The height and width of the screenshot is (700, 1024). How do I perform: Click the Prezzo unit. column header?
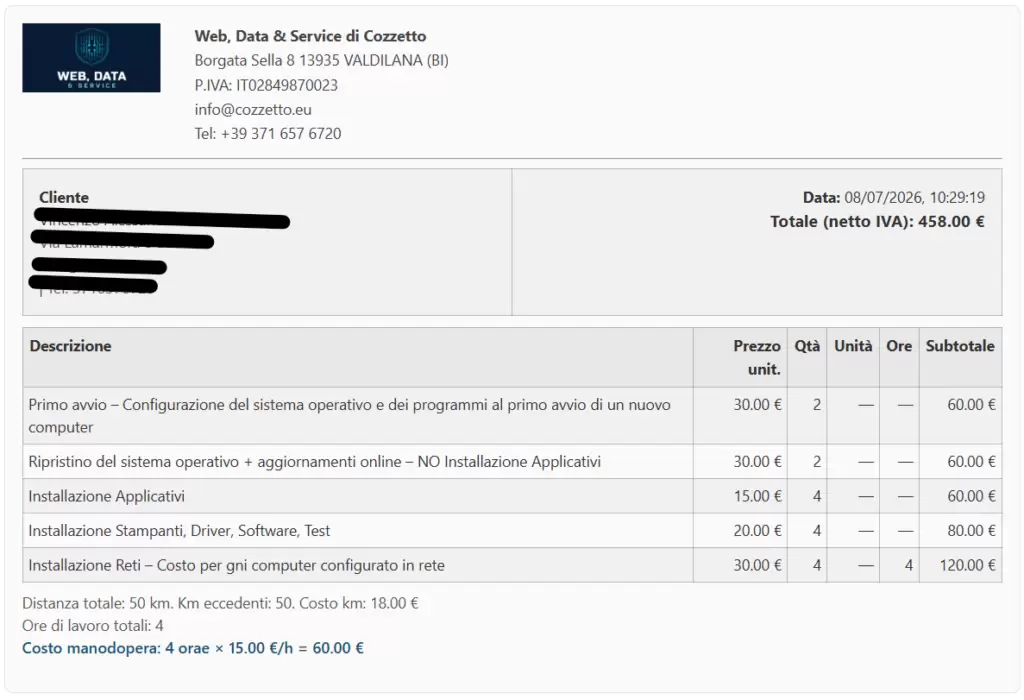click(x=756, y=357)
